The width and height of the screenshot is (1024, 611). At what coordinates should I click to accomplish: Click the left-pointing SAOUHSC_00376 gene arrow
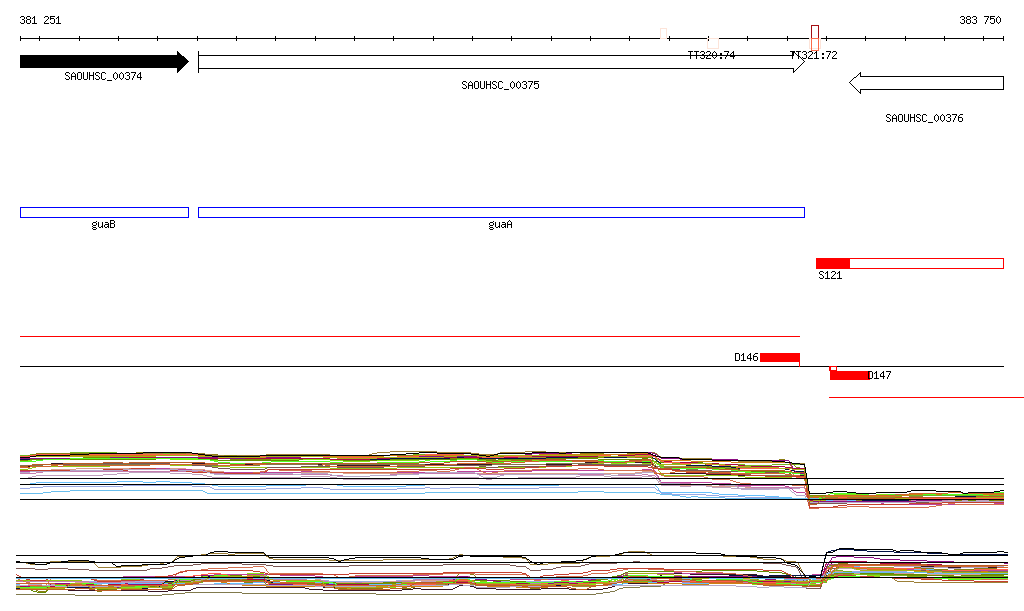click(926, 83)
